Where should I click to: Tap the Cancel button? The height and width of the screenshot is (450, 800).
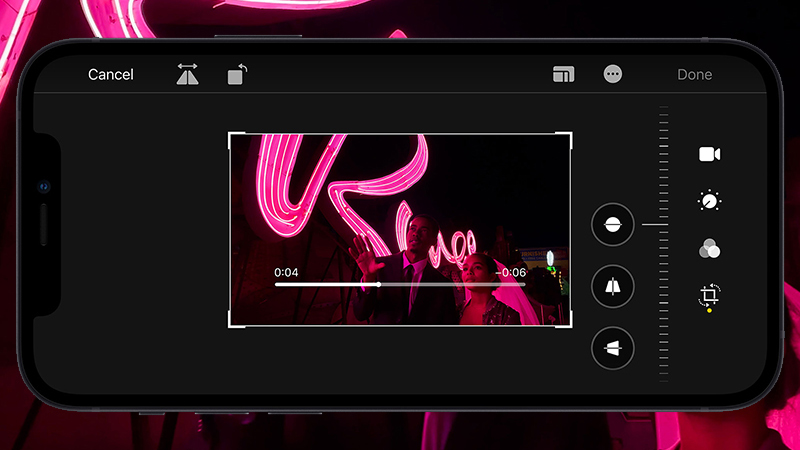110,75
